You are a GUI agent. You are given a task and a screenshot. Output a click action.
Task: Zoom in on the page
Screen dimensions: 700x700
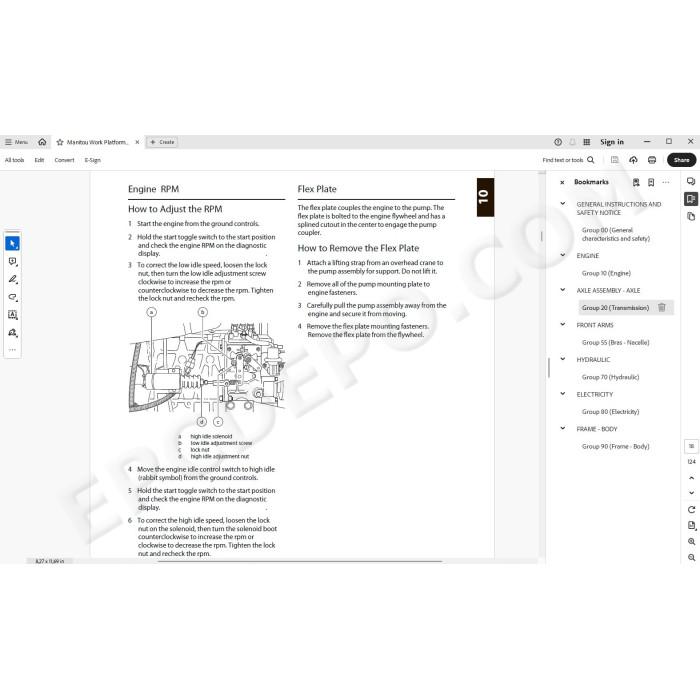coord(691,542)
